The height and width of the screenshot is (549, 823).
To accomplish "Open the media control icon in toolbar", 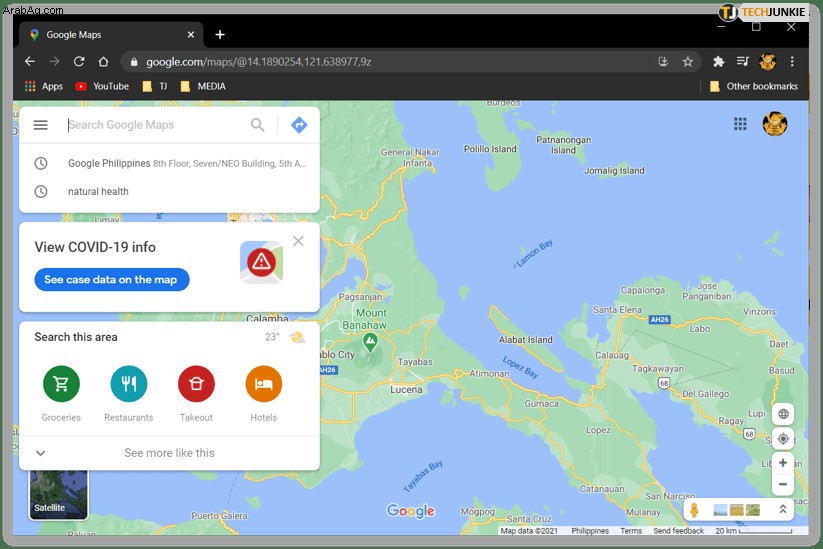I will point(742,61).
